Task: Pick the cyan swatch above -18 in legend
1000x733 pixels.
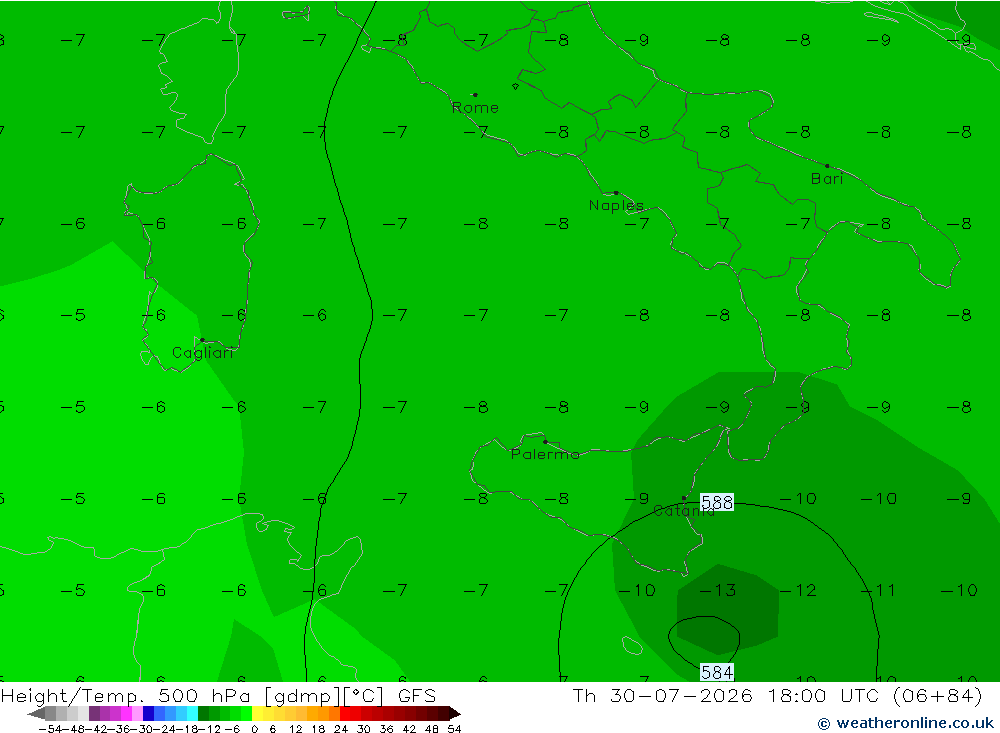Action: [192, 713]
